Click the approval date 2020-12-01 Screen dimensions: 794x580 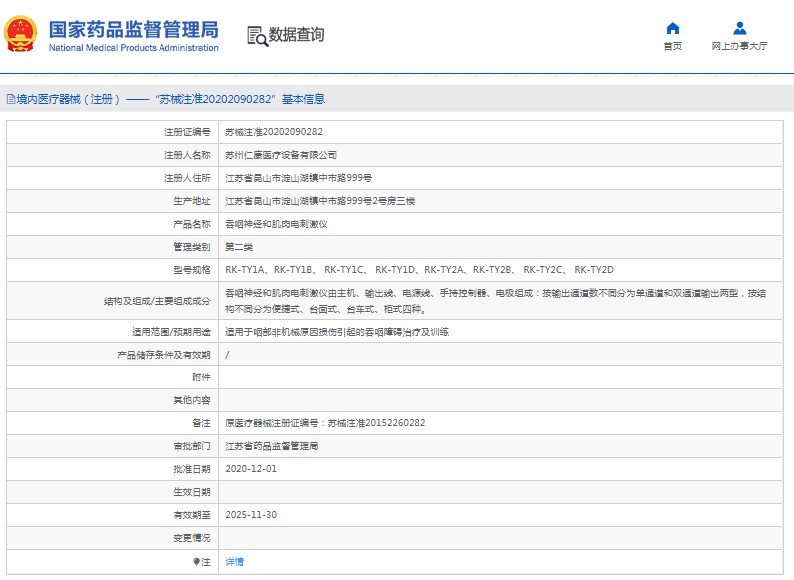pyautogui.click(x=250, y=469)
